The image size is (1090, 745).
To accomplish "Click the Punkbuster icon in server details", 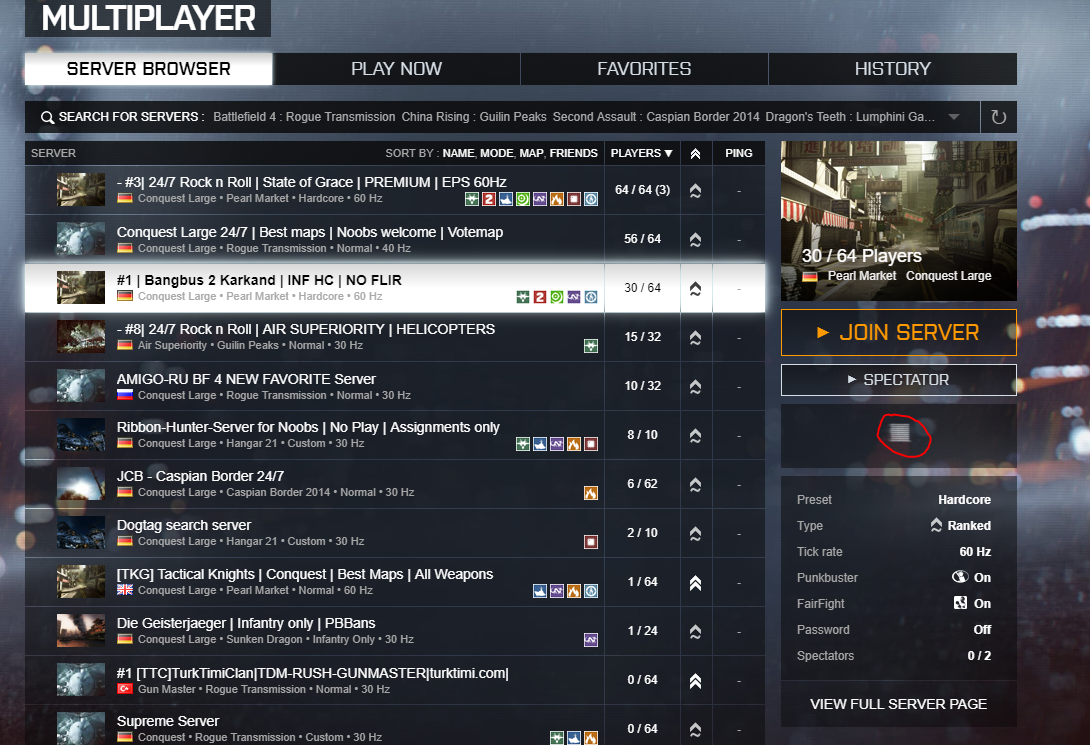I will pos(960,577).
